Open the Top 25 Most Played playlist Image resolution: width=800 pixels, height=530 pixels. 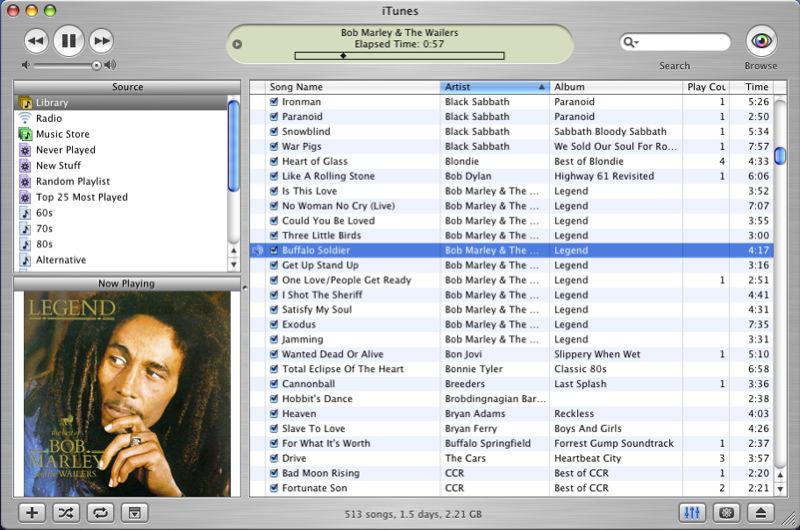(81, 197)
